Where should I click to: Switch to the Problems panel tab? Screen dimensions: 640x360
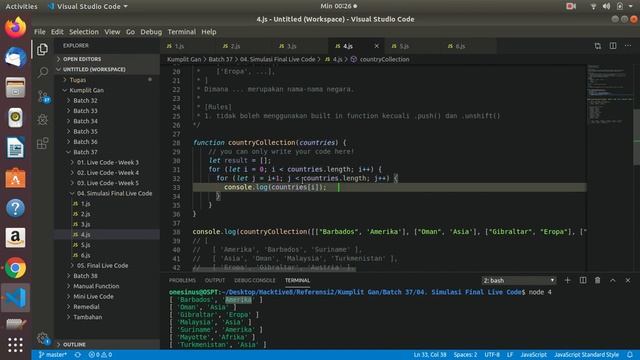[x=182, y=280]
